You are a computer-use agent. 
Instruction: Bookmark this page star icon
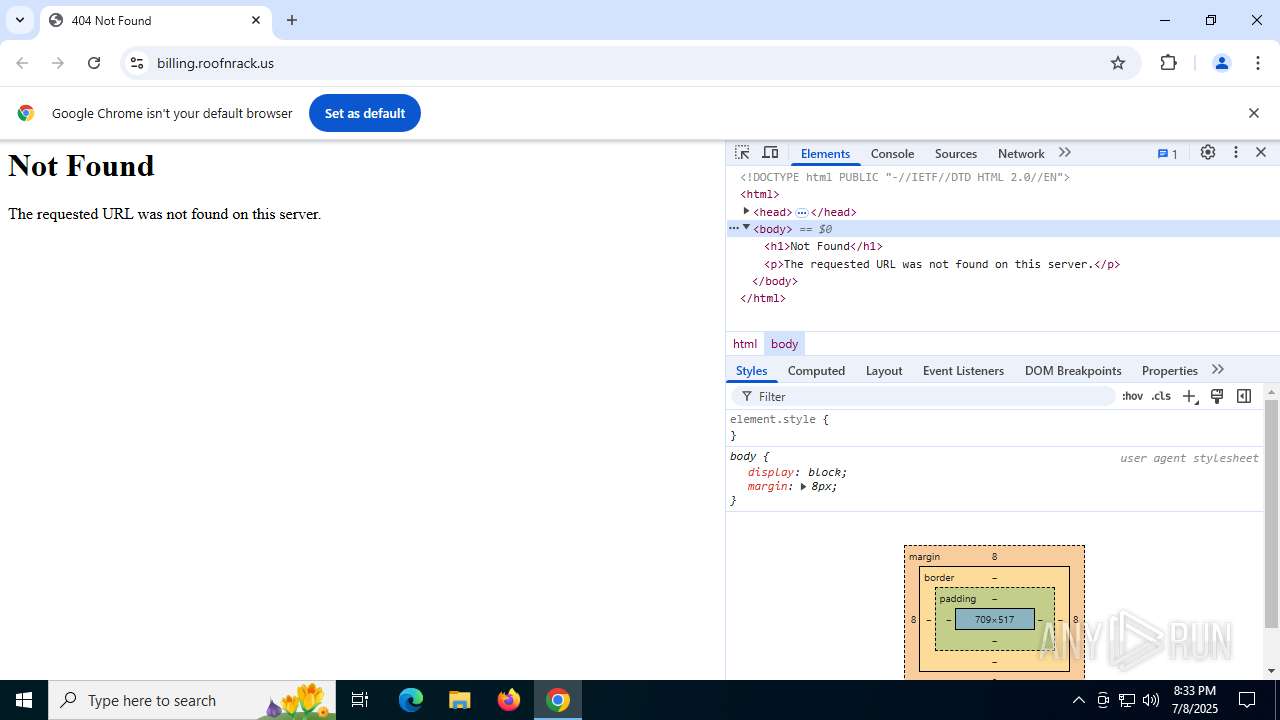(1118, 63)
